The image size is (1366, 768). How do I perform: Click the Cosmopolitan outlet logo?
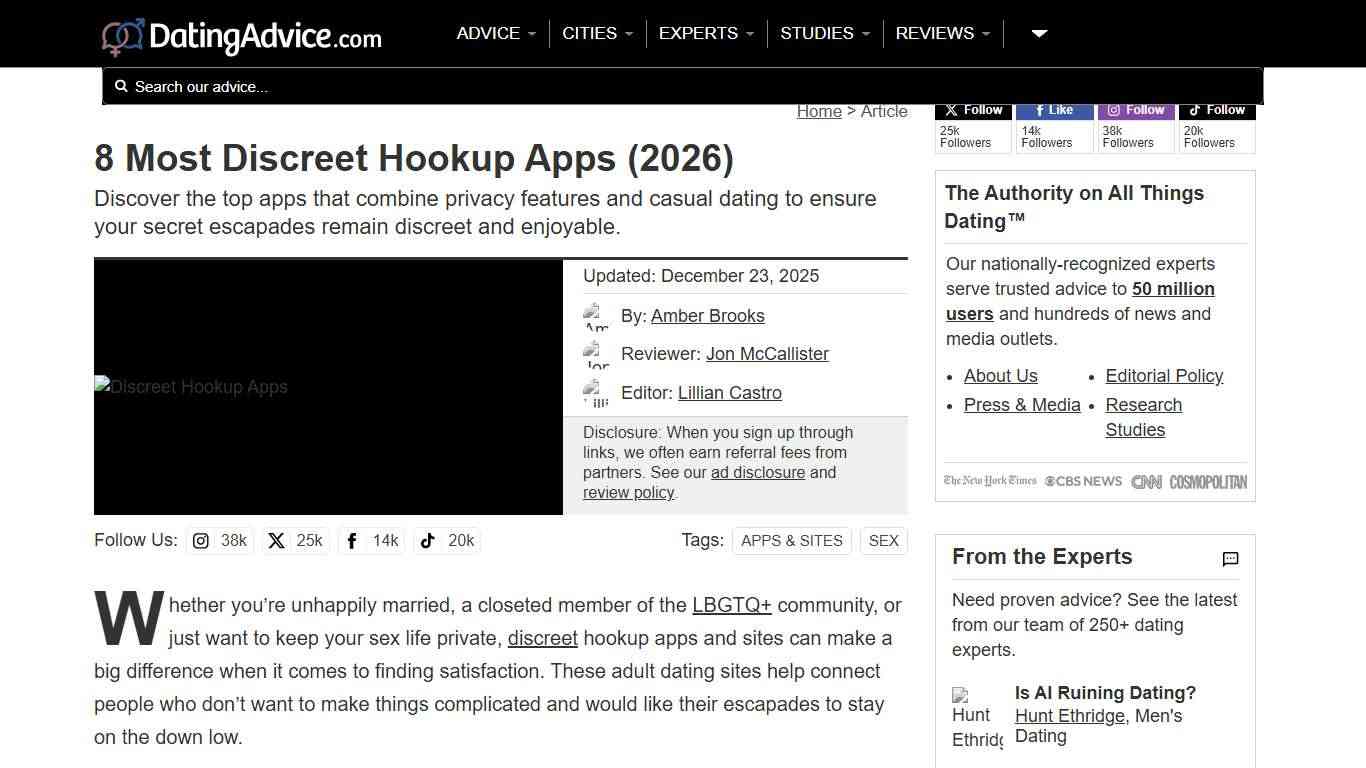pyautogui.click(x=1208, y=481)
